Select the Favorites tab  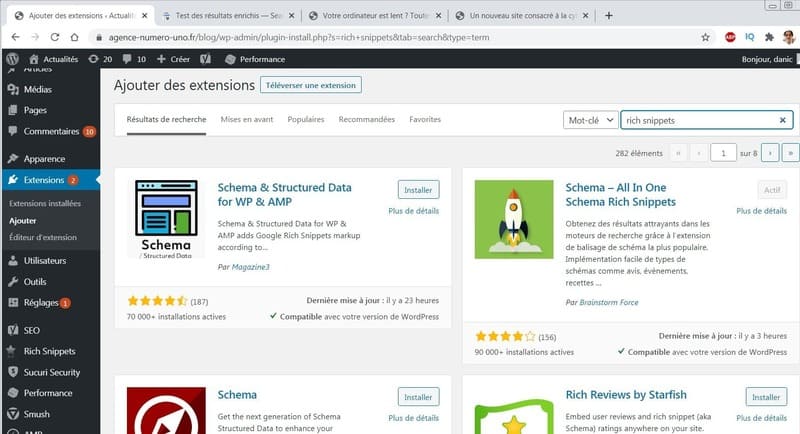pos(425,119)
